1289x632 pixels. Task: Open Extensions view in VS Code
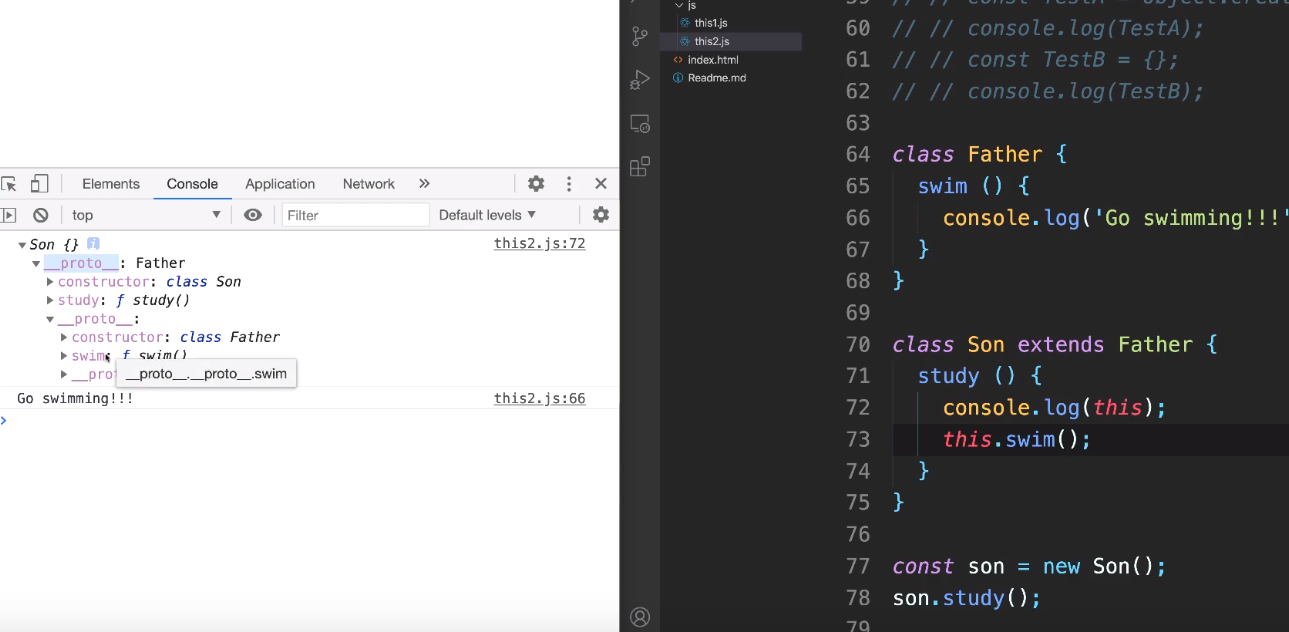coord(640,166)
